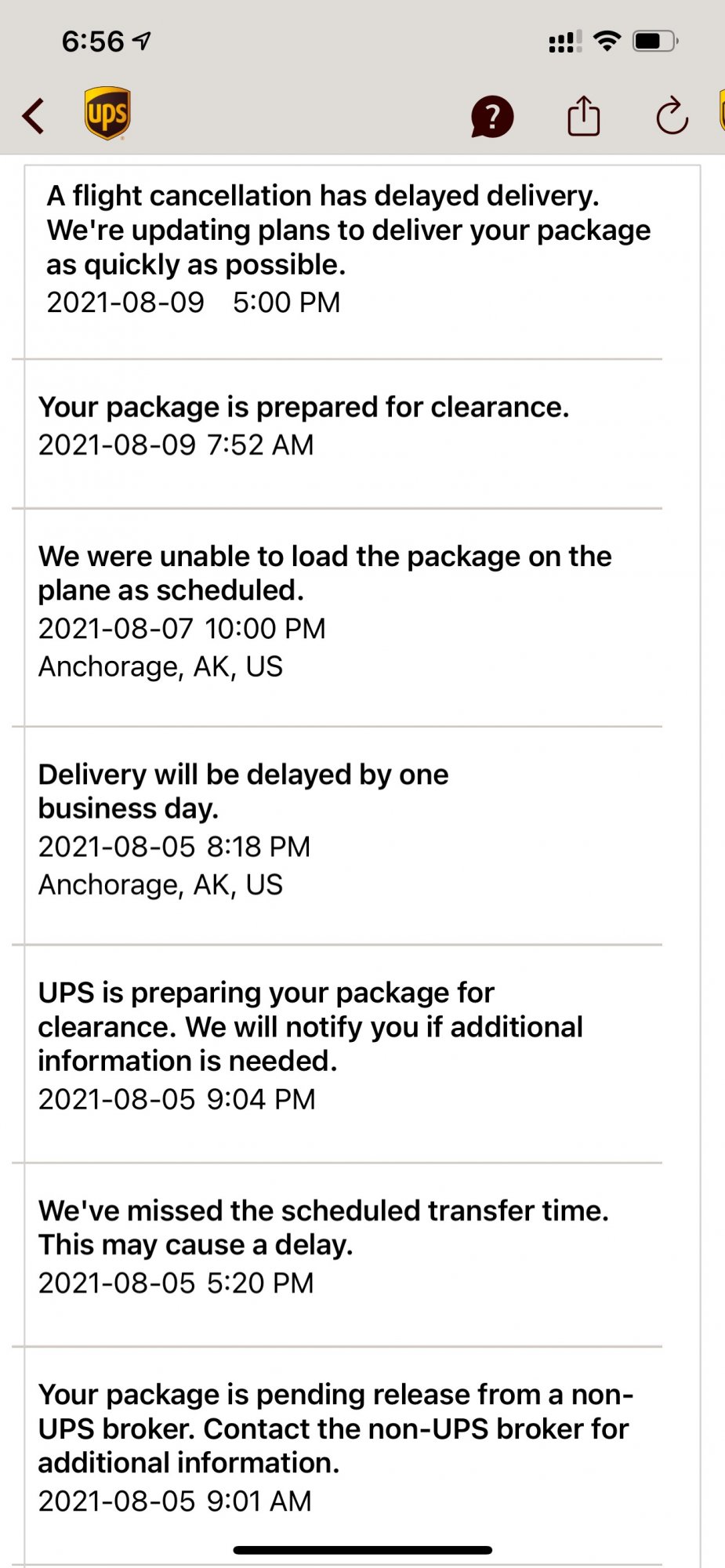Viewport: 725px width, 1568px height.
Task: Tap the UPS shield logo
Action: tap(107, 114)
